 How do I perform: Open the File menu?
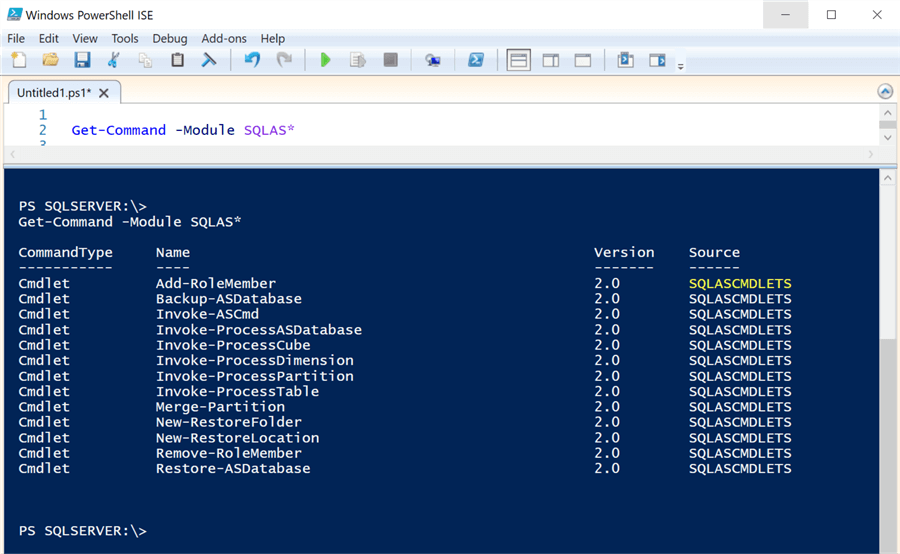pos(16,38)
